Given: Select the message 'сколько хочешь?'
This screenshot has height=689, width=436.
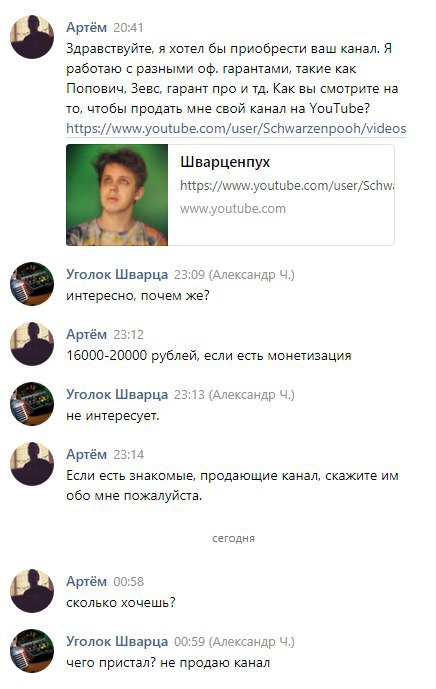Looking at the screenshot, I should 121,602.
